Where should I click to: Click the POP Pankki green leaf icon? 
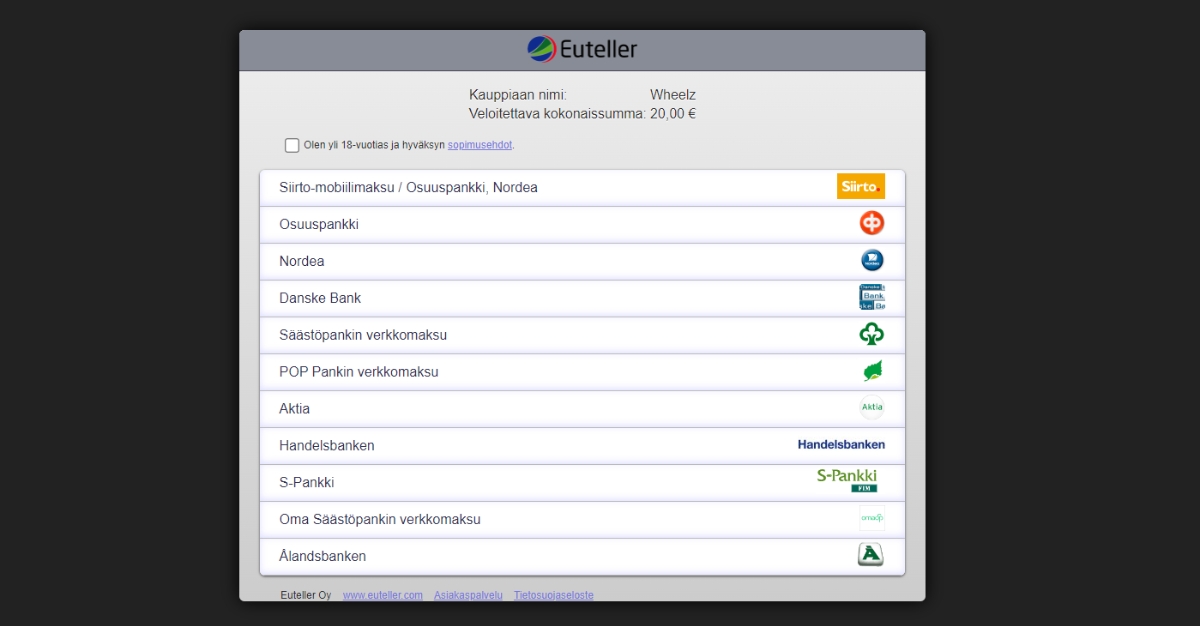(x=872, y=372)
